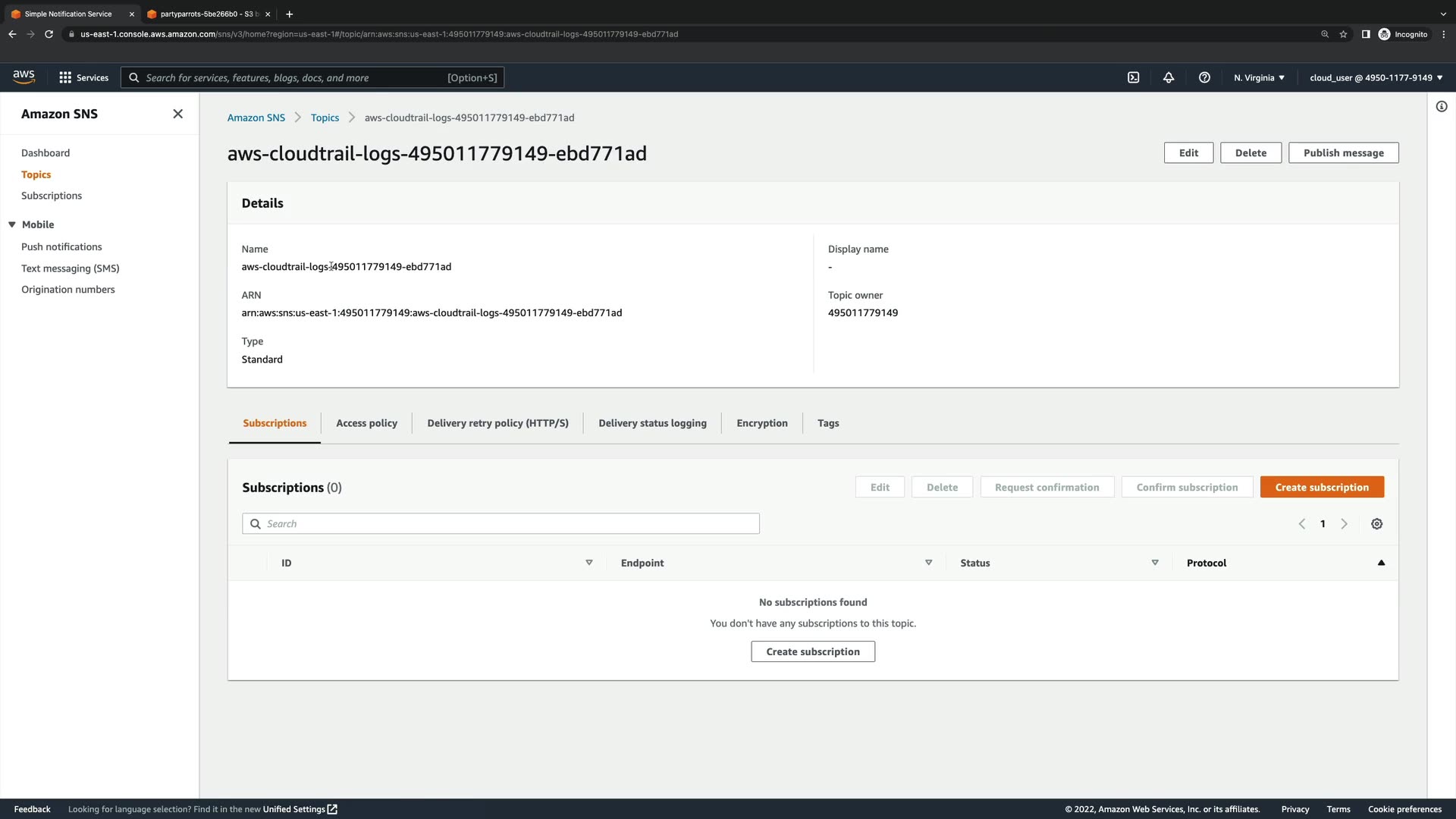Expand the N. Virginia region dropdown

click(1259, 77)
